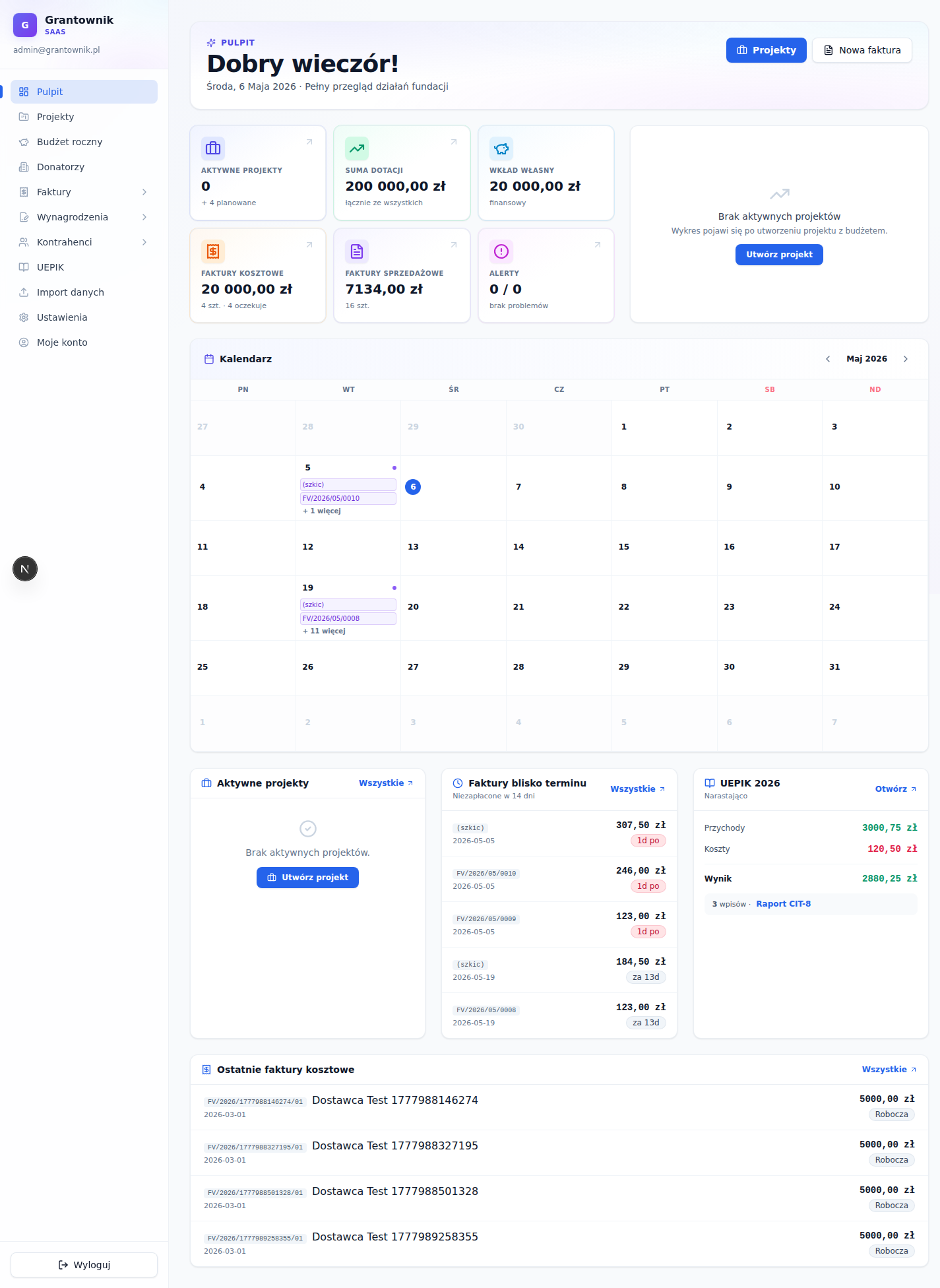Click the Przychody value 3000,75 zł

889,828
